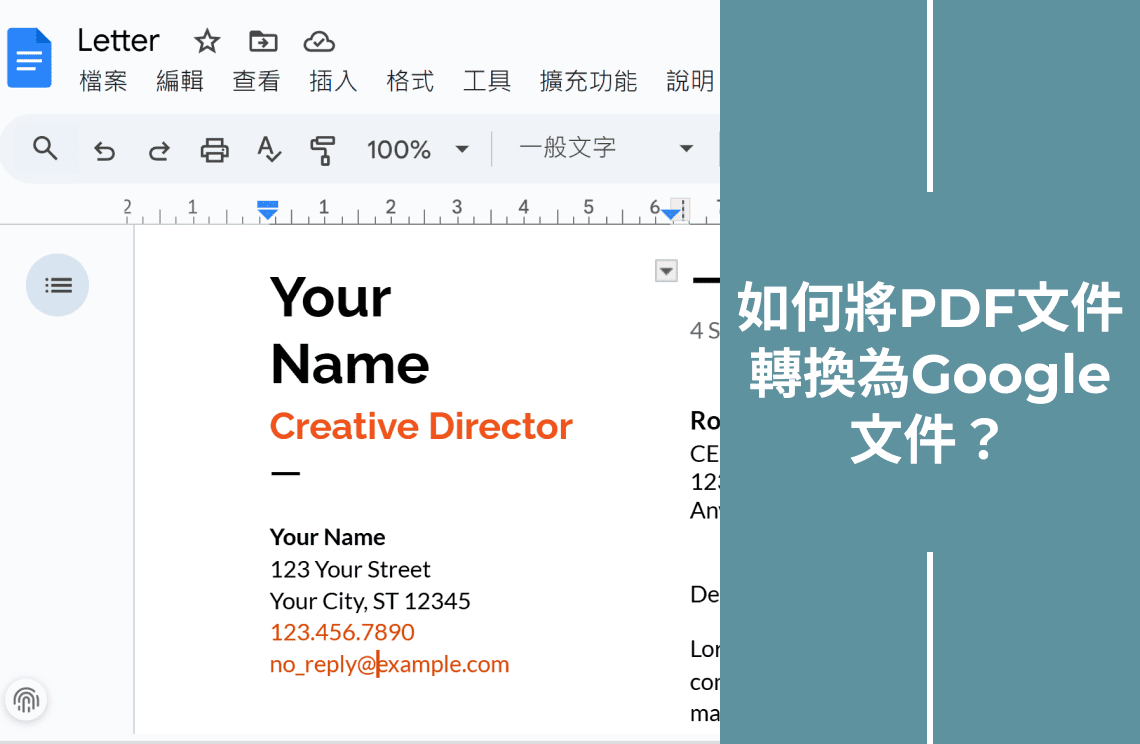Screen dimensions: 1140x744
Task: Open the 工具 menu
Action: [x=487, y=81]
